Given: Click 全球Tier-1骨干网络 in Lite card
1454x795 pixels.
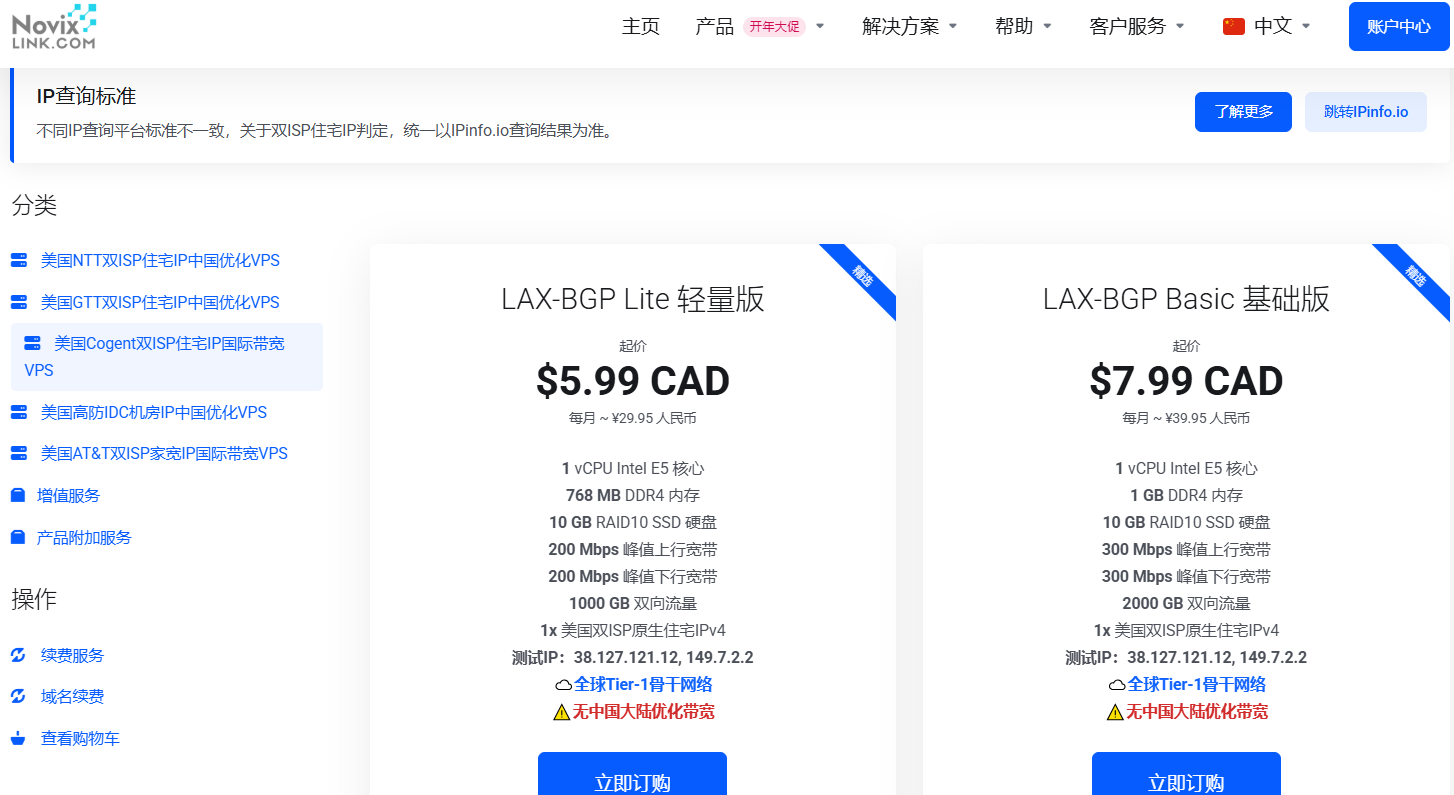Looking at the screenshot, I should click(x=643, y=684).
